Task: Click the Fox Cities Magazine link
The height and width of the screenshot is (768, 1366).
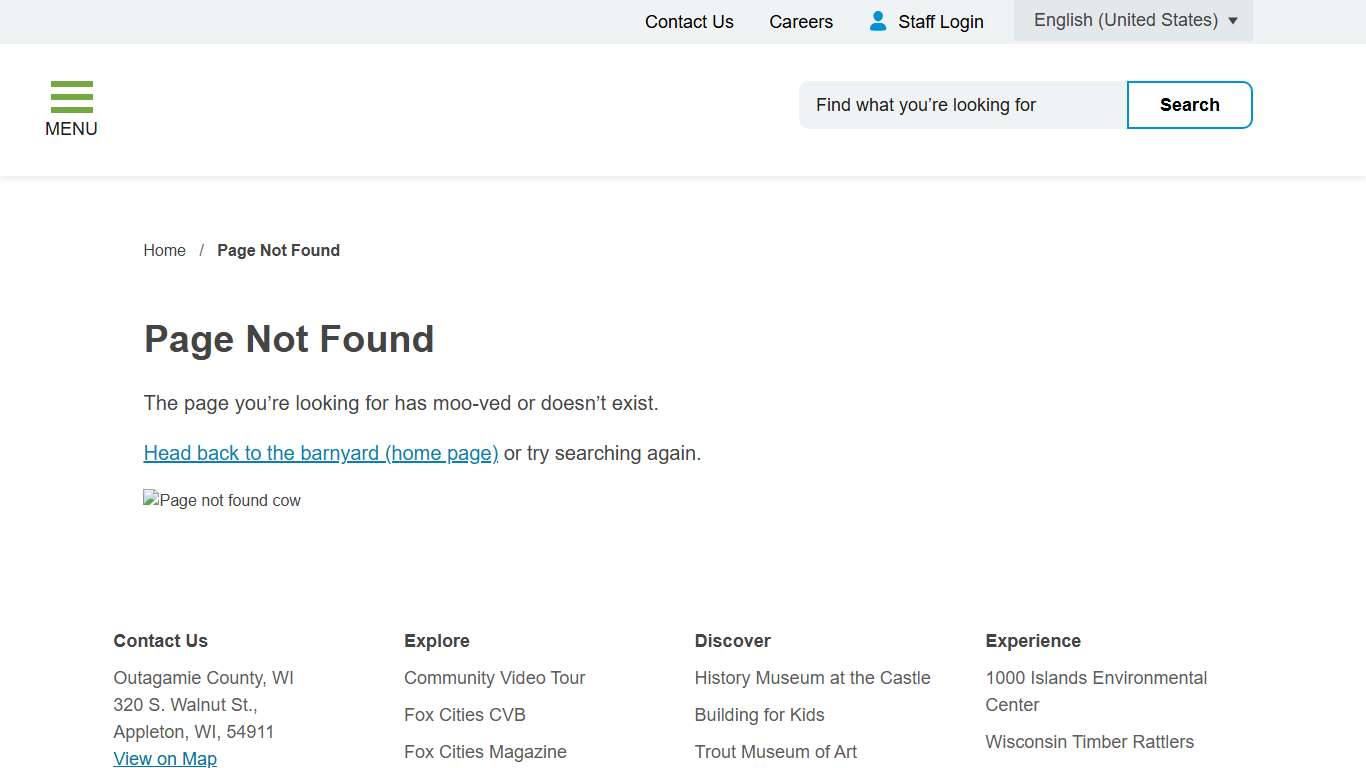Action: (485, 751)
